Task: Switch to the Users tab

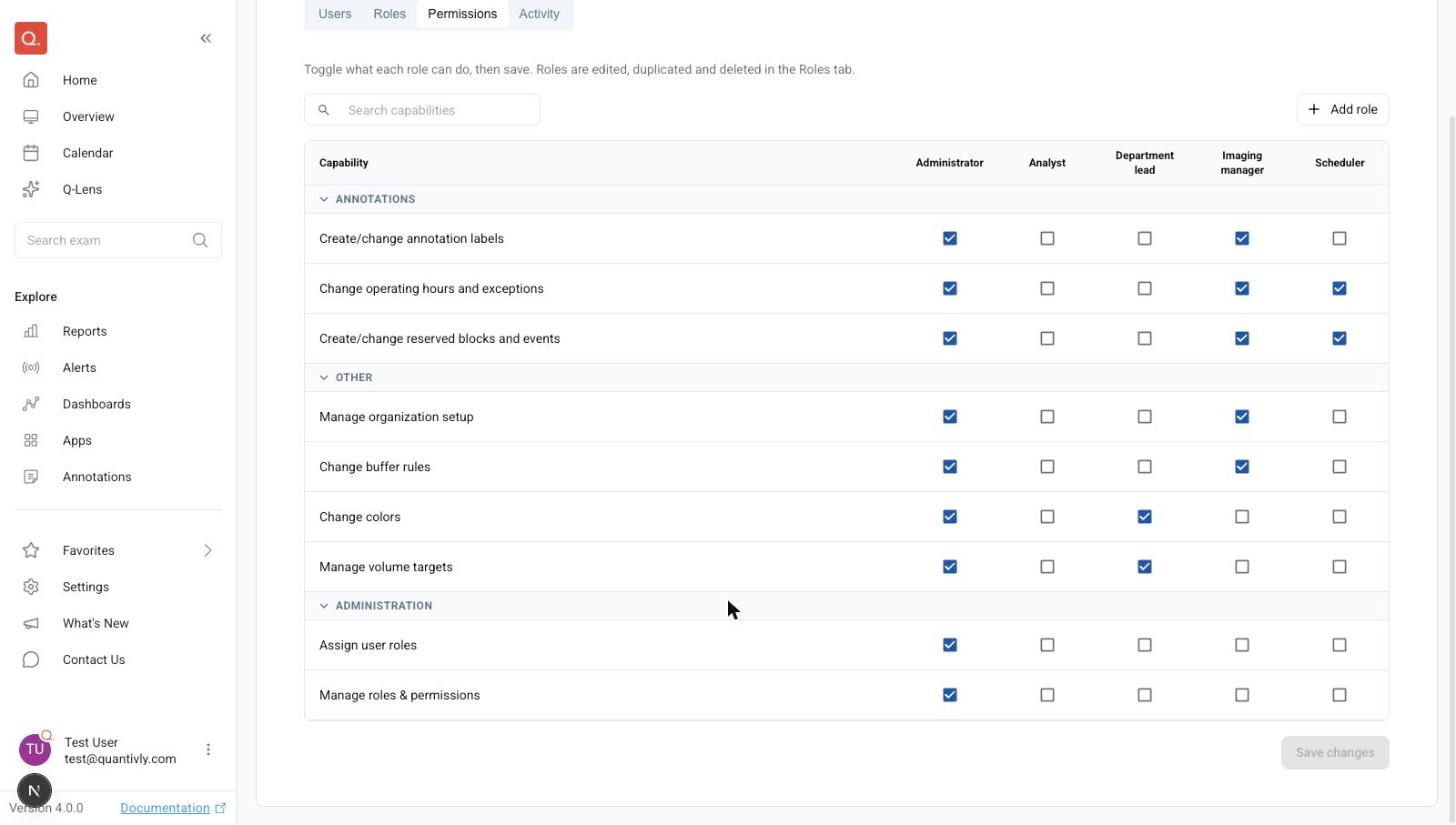Action: pyautogui.click(x=334, y=14)
